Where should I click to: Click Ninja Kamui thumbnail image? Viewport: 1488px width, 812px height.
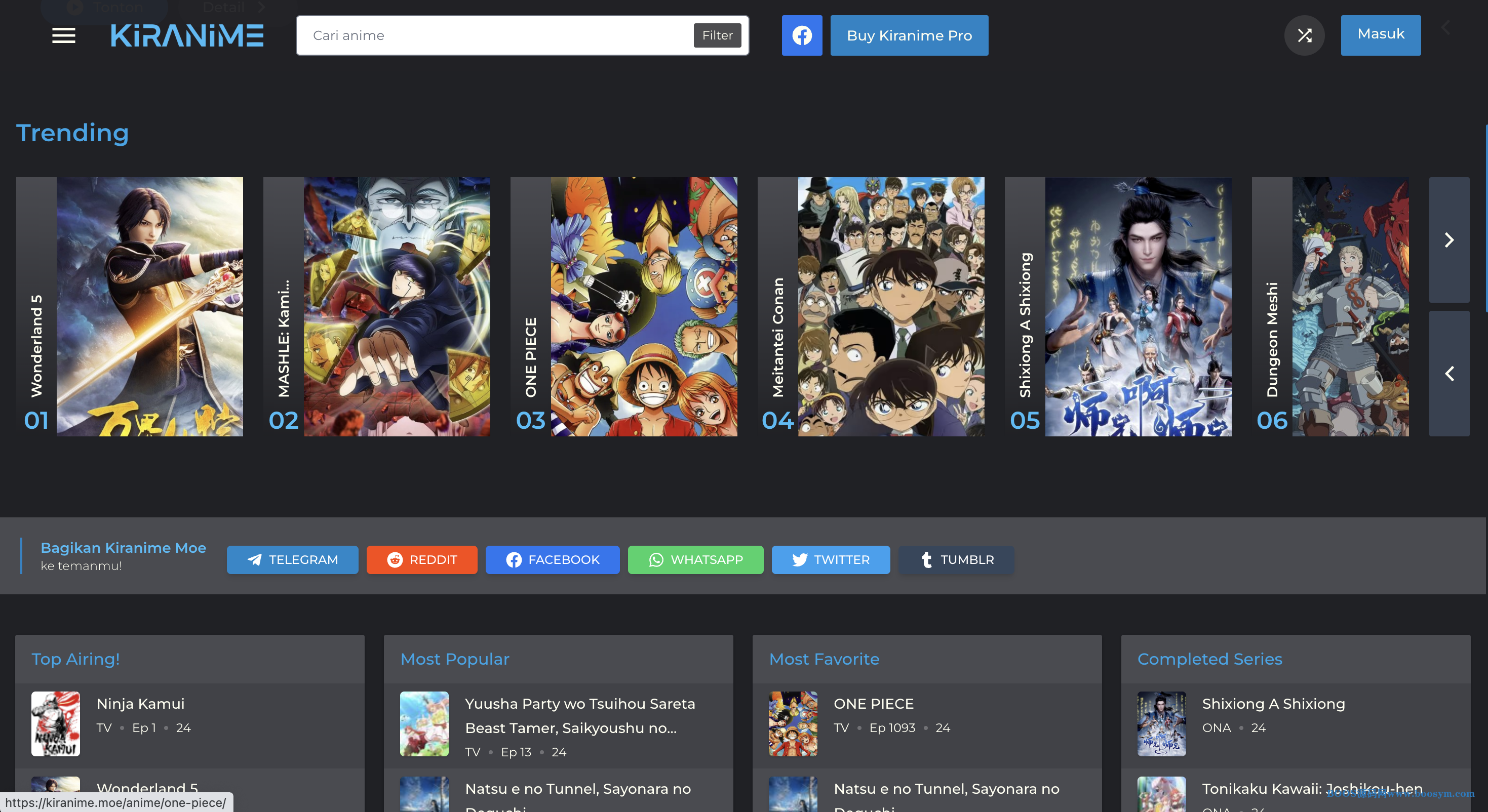[55, 723]
